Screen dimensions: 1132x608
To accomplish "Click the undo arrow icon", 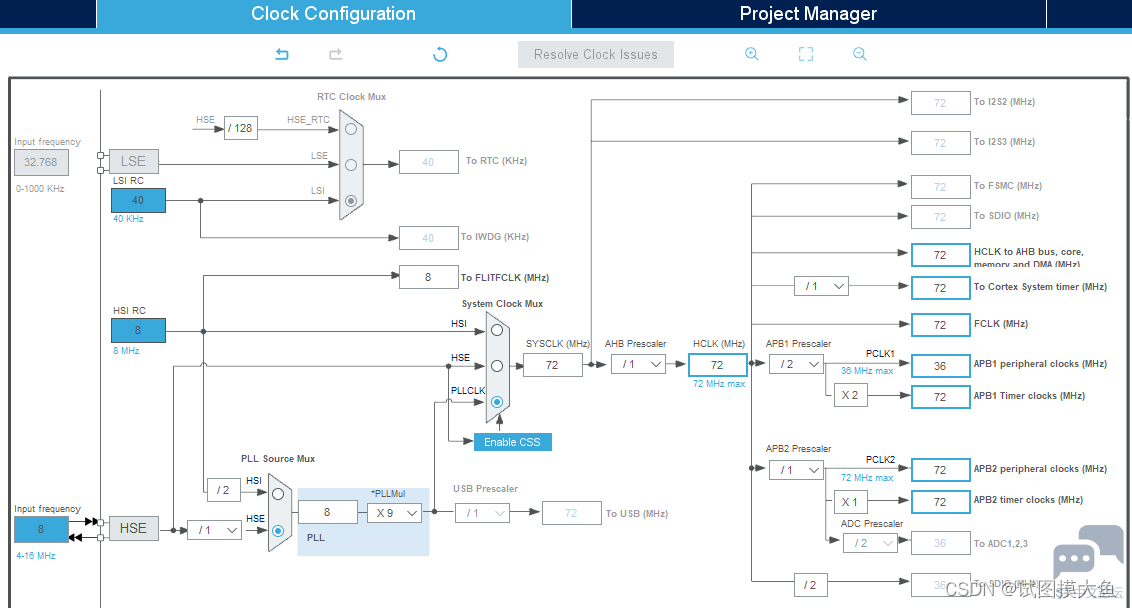I will tap(282, 54).
